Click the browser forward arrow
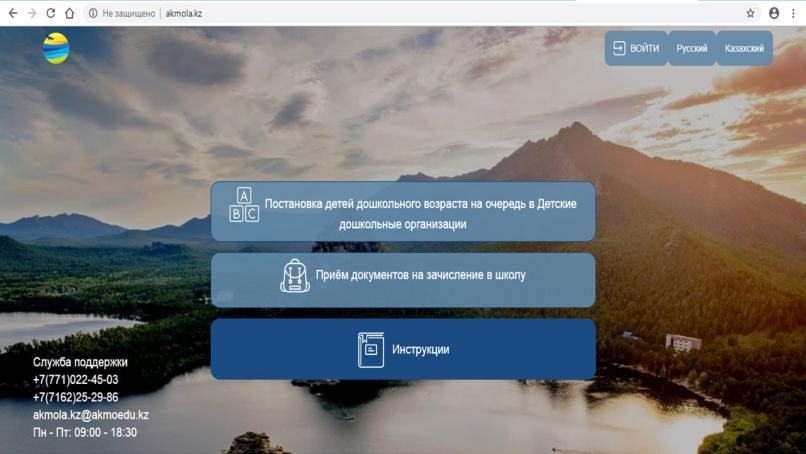The height and width of the screenshot is (454, 806). click(32, 13)
